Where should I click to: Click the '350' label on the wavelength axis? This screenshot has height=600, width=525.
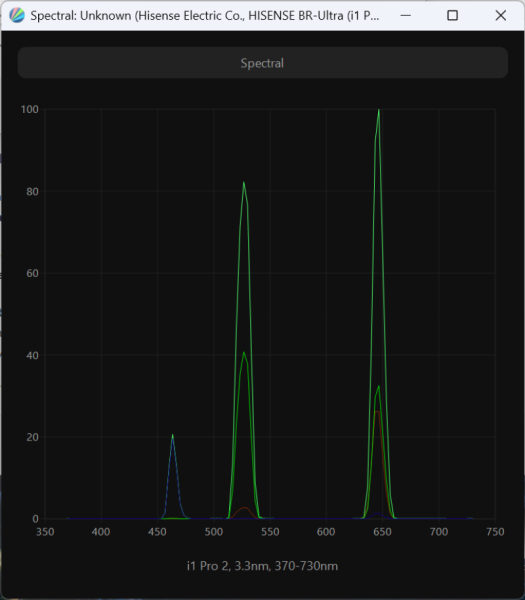click(x=45, y=532)
